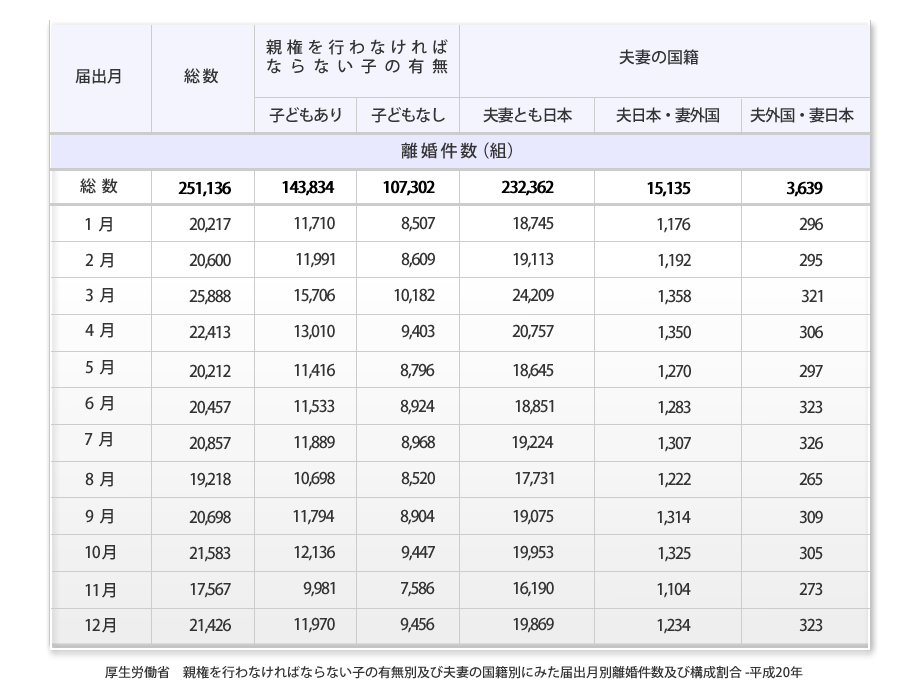Image resolution: width=920 pixels, height=700 pixels.
Task: Click the 12月 row label
Action: tap(100, 626)
